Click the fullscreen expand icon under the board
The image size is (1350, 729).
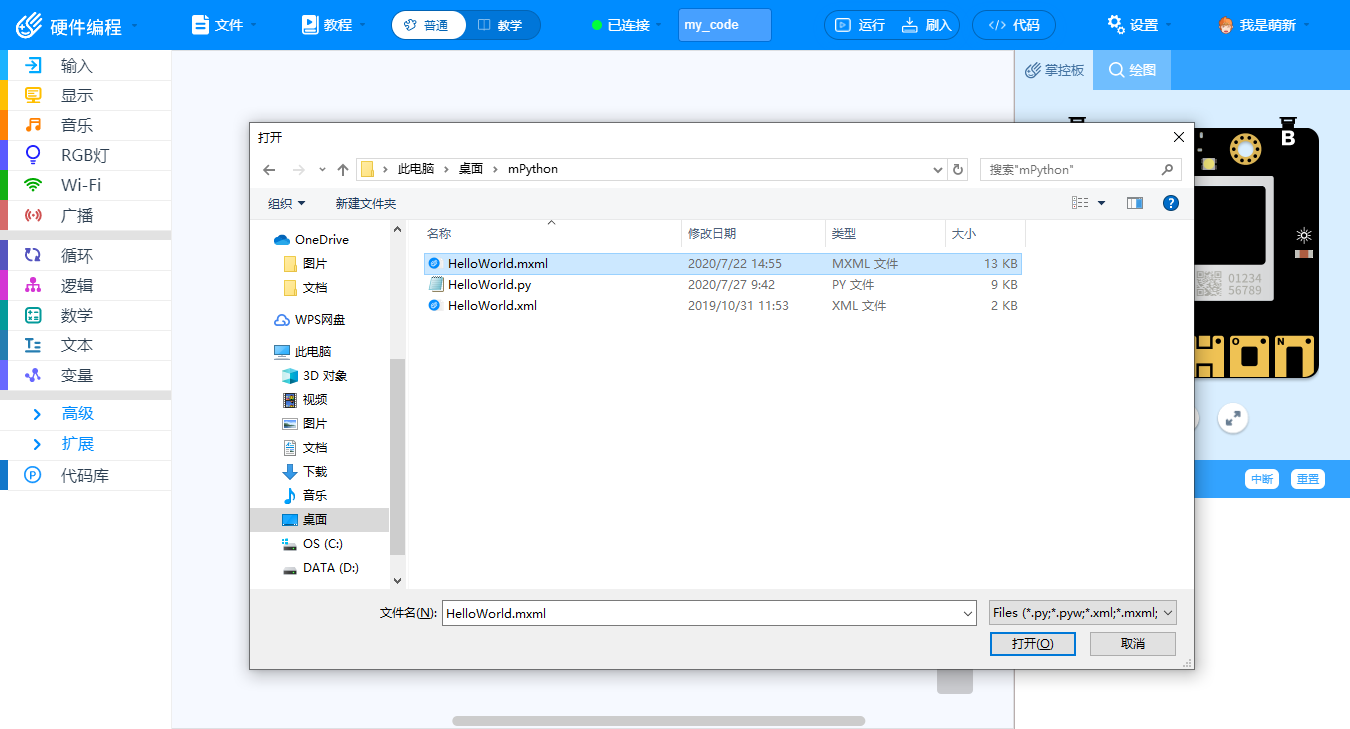(1233, 418)
